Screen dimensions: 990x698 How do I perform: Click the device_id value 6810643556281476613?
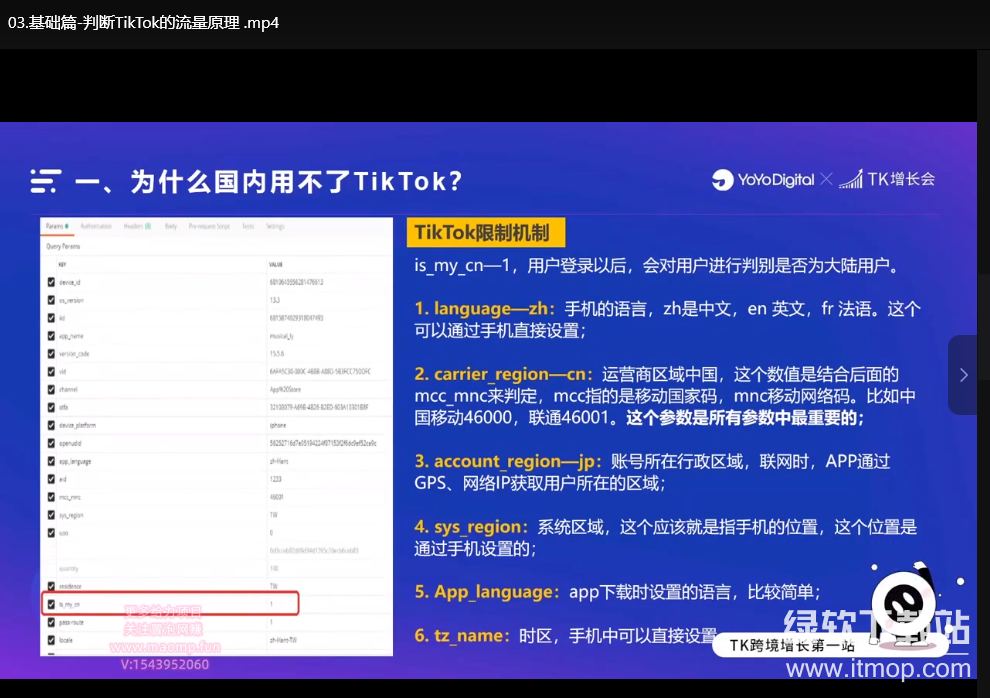tap(296, 282)
